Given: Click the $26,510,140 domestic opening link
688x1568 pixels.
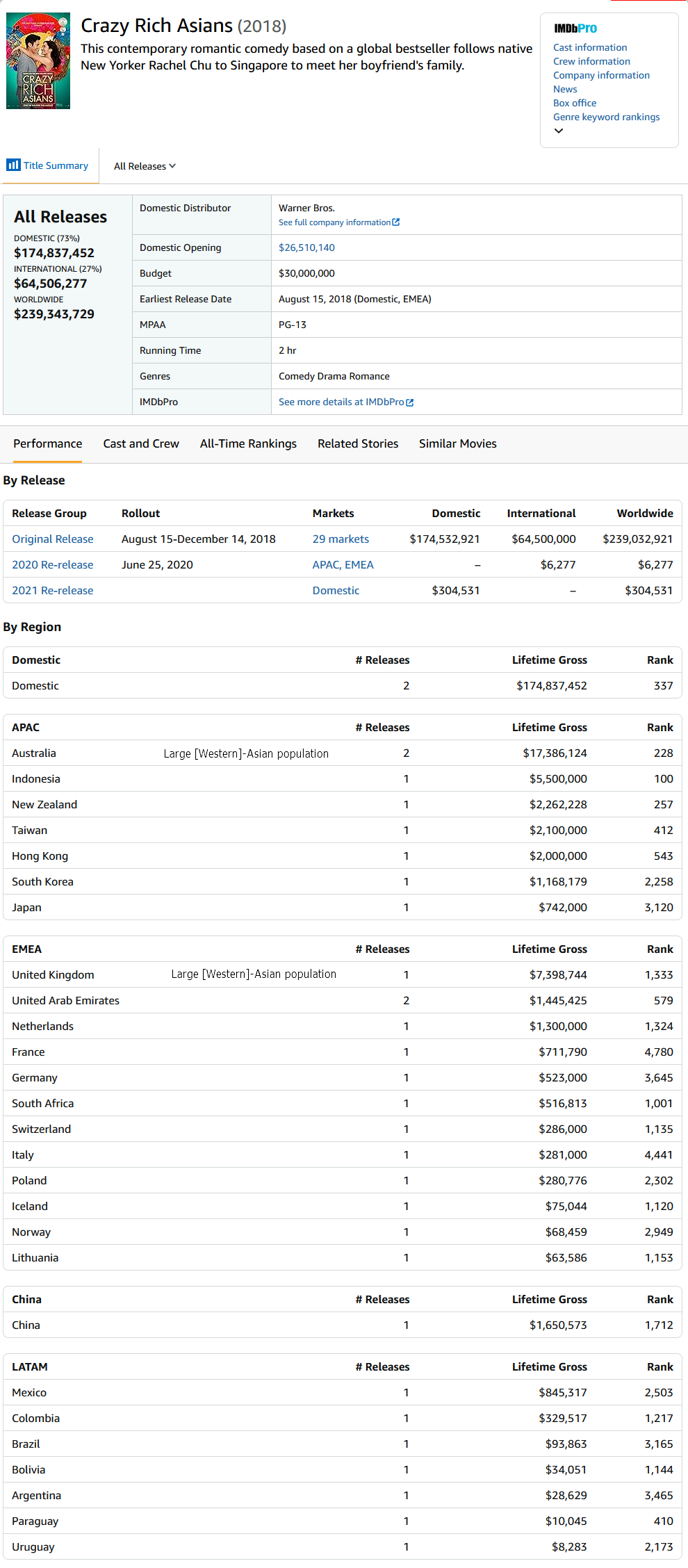Looking at the screenshot, I should (x=306, y=247).
